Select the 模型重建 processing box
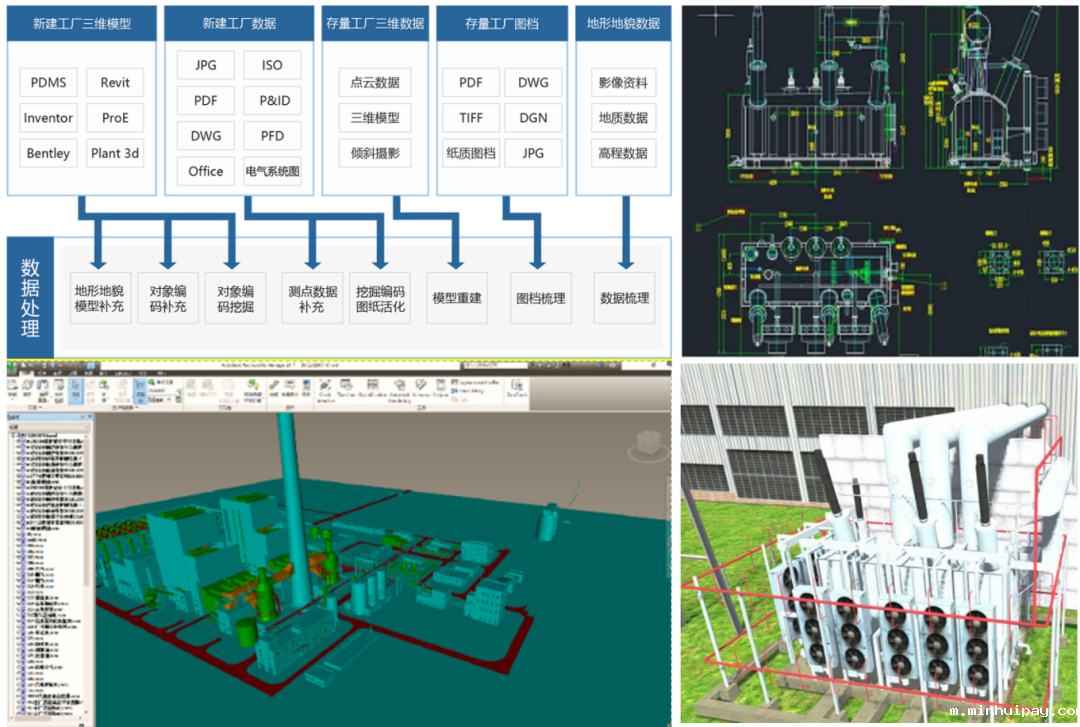The height and width of the screenshot is (727, 1080). pyautogui.click(x=457, y=298)
